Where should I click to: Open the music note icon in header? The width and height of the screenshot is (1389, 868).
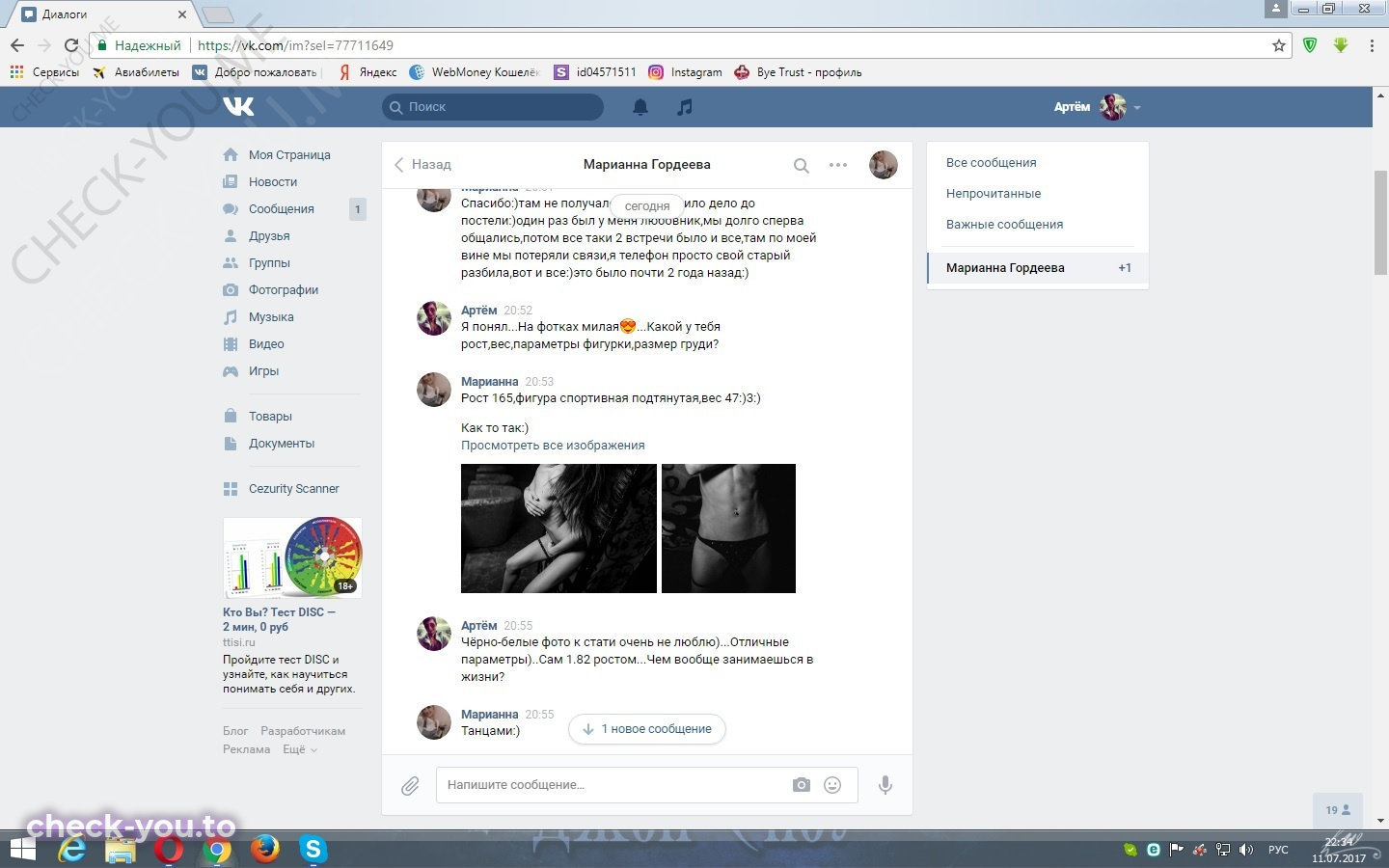click(x=685, y=107)
